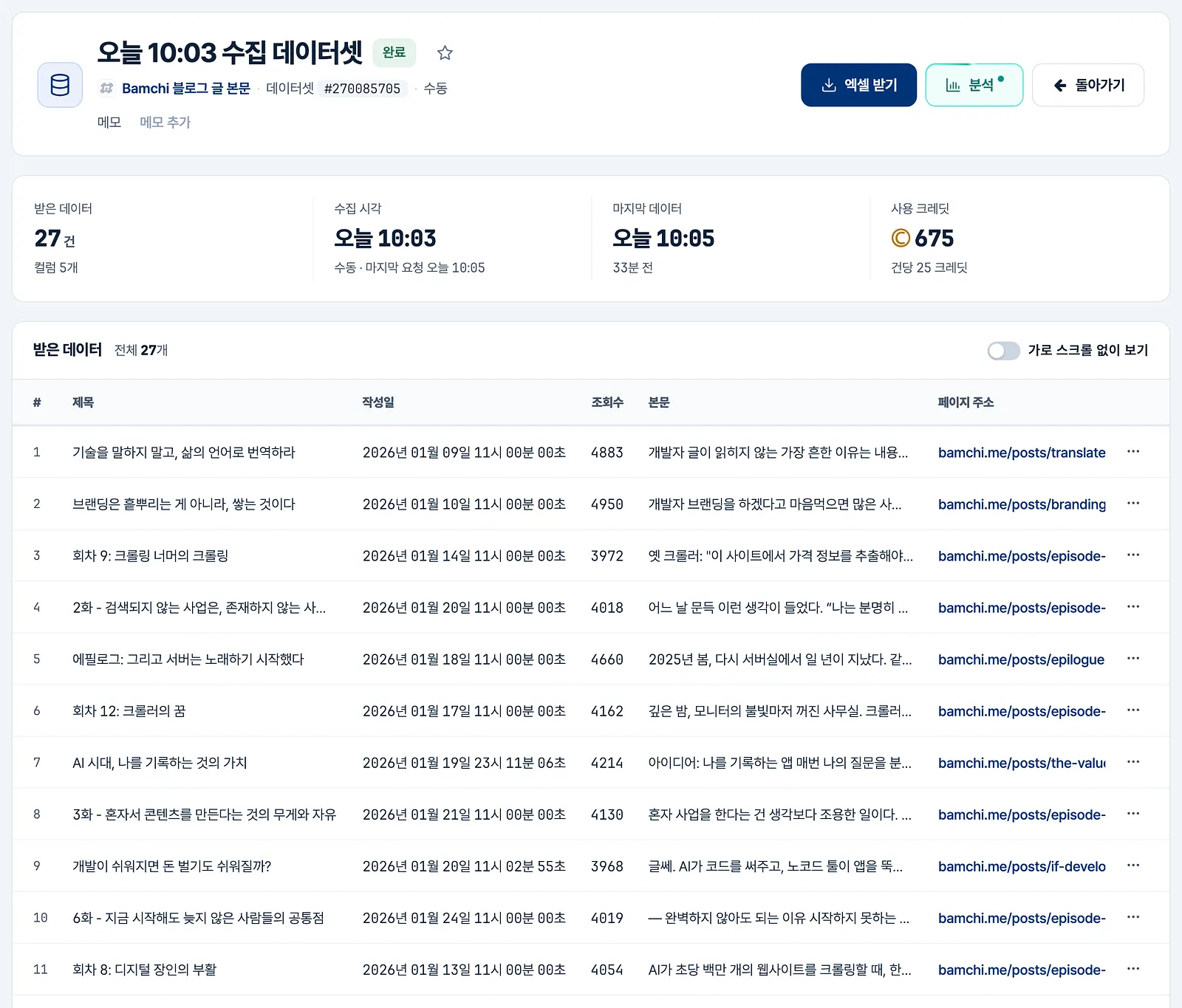Open more options for row 1 translate

click(1133, 451)
